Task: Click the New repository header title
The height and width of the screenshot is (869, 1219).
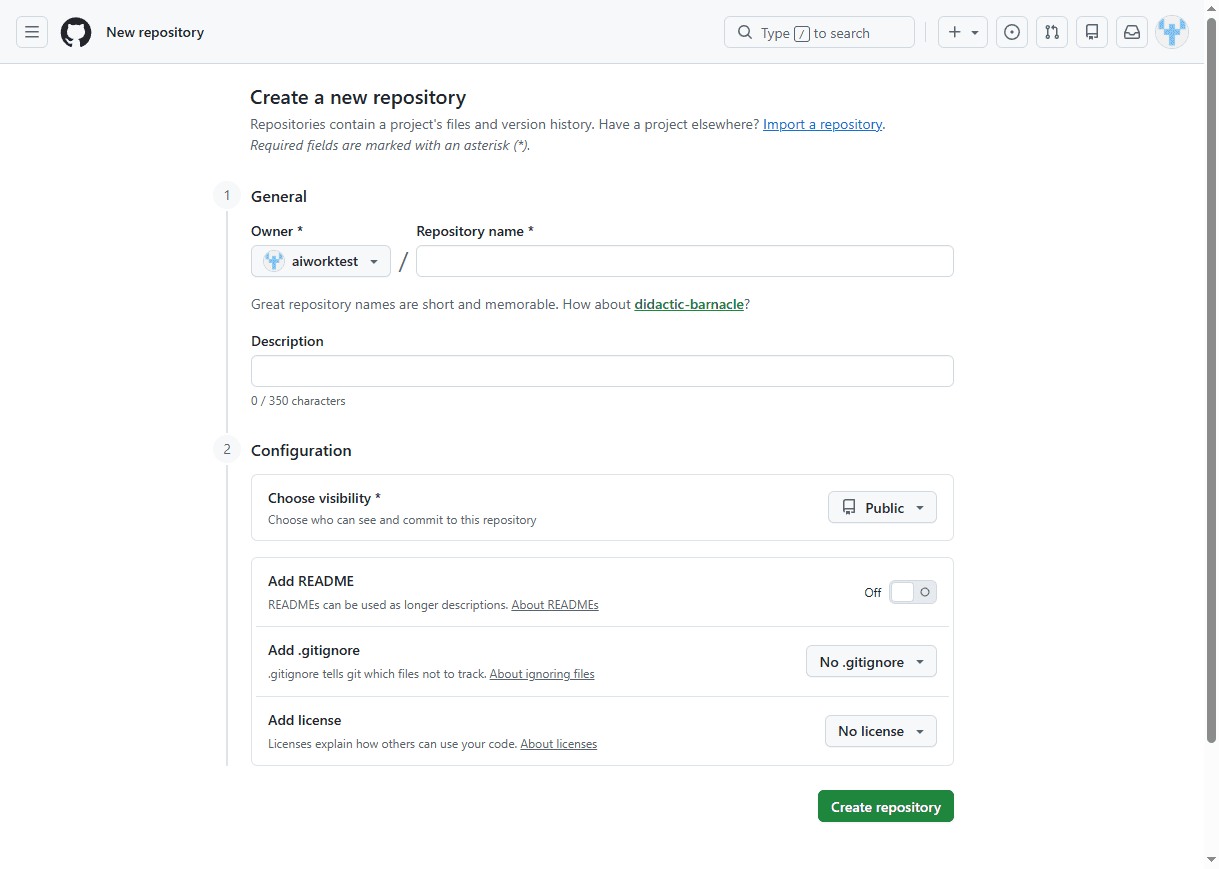Action: pyautogui.click(x=155, y=32)
